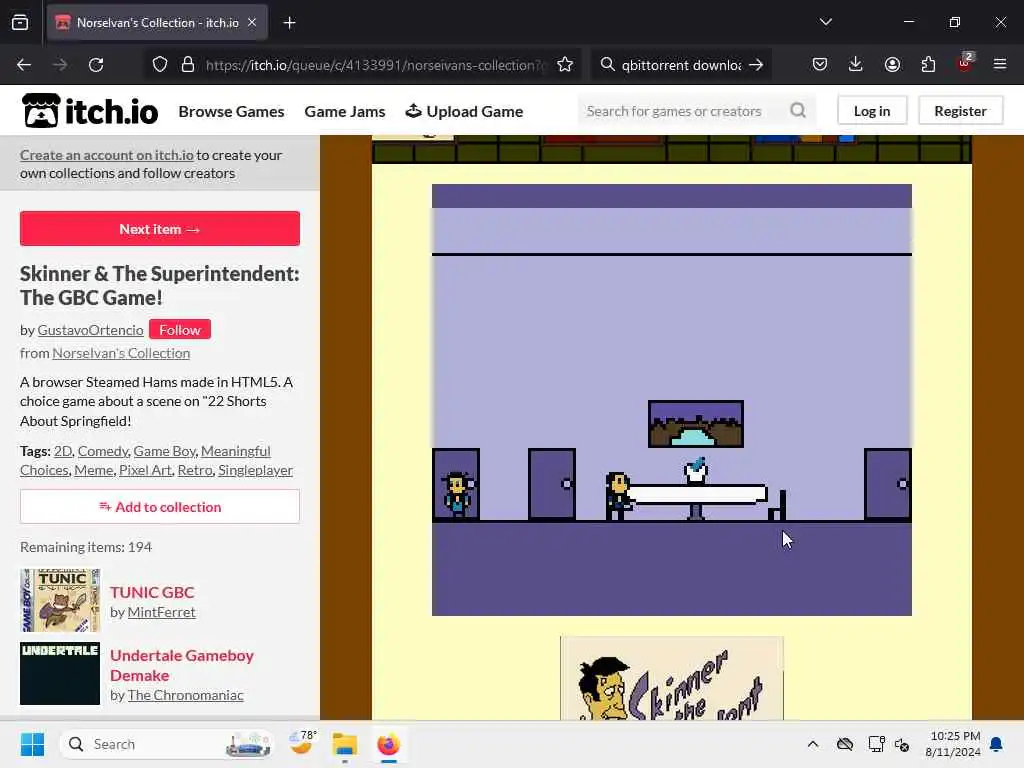Open the tracking protection shield icon
Viewport: 1024px width, 768px height.
tap(160, 65)
